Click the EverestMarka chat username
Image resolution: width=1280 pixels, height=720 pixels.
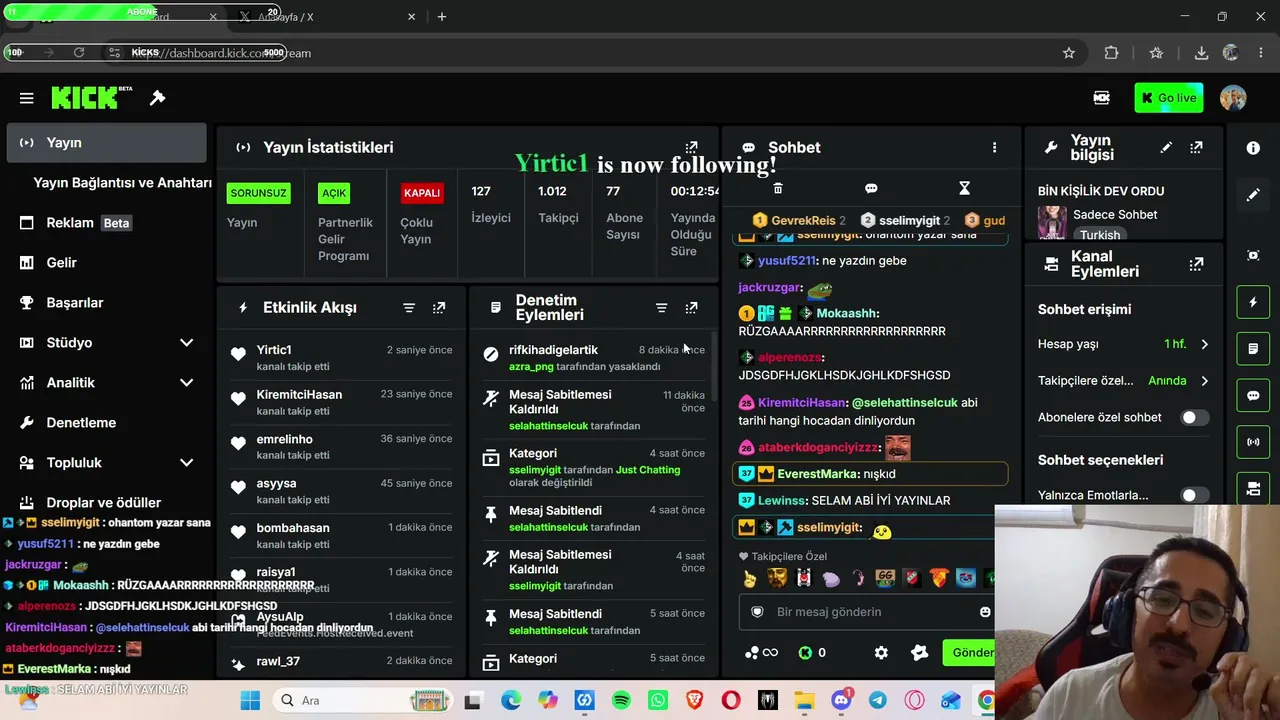pos(817,474)
